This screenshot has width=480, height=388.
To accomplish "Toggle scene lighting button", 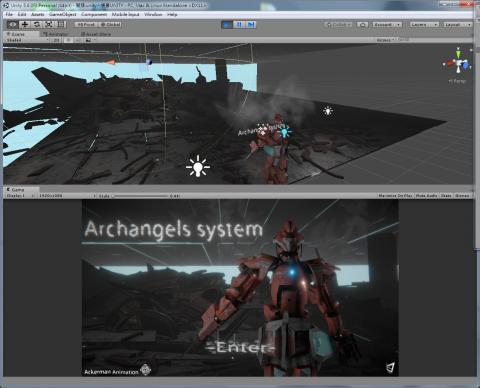I will 68,40.
